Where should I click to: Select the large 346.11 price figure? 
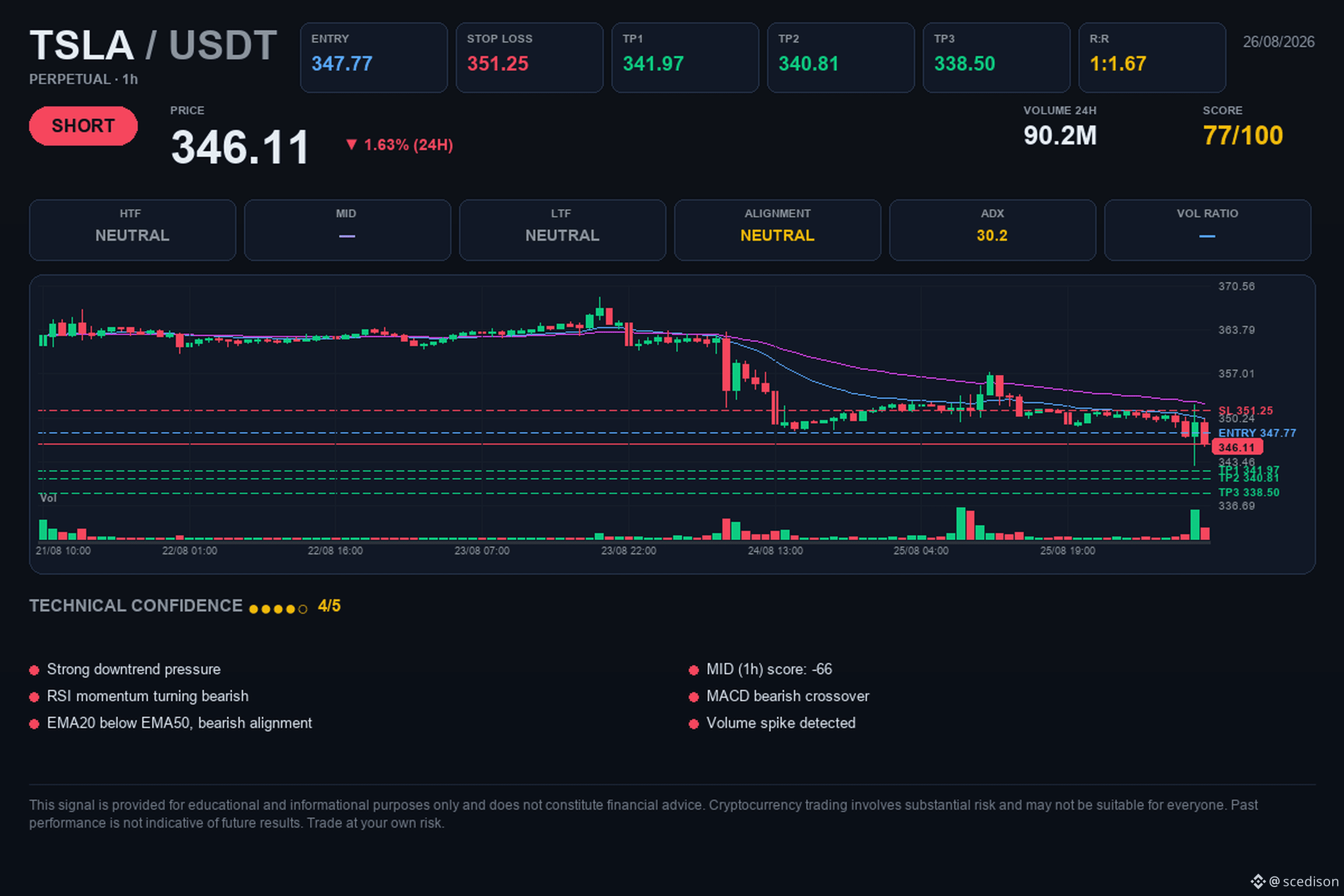240,147
